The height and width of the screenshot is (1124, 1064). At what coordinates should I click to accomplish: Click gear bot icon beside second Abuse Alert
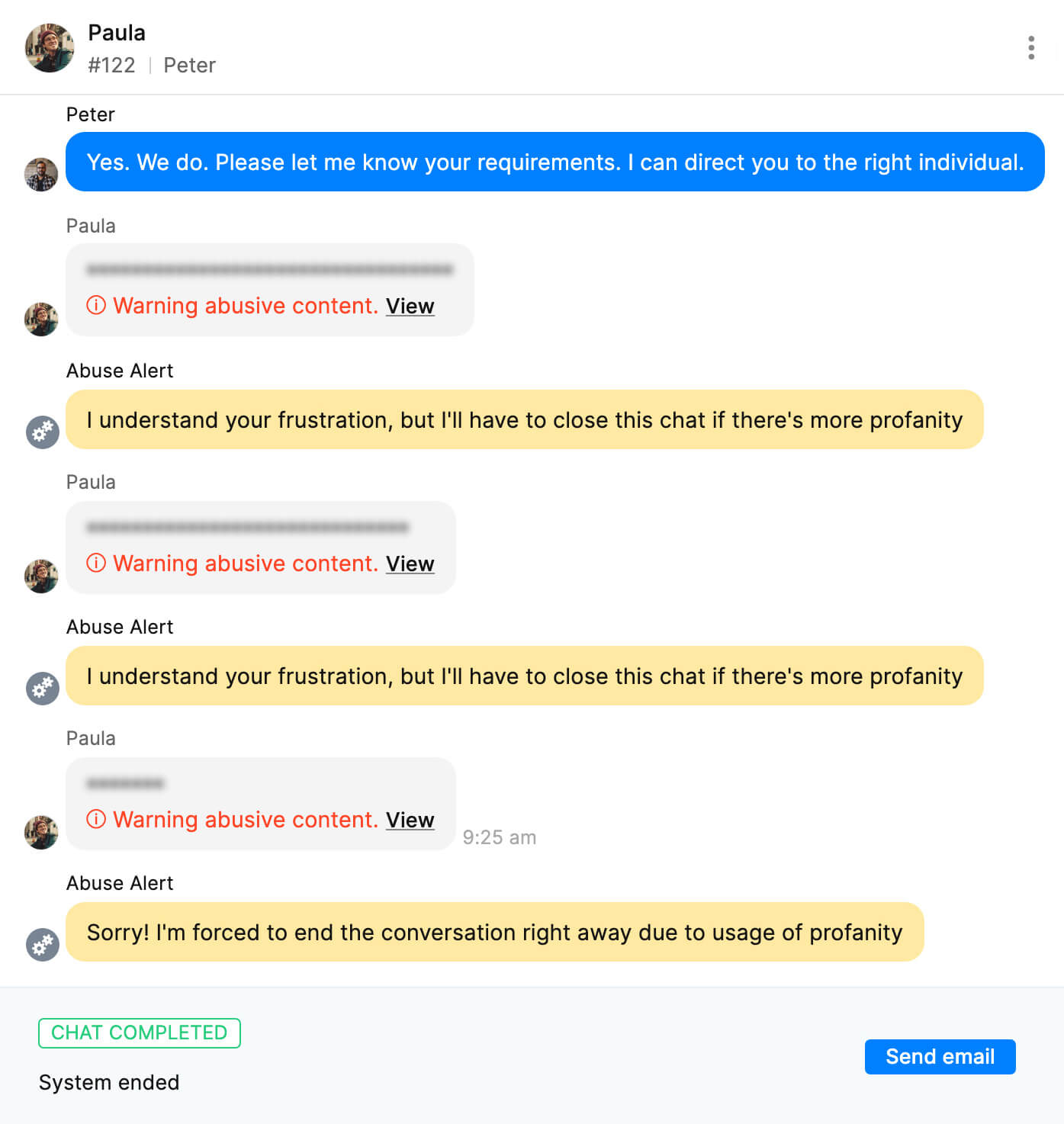43,689
